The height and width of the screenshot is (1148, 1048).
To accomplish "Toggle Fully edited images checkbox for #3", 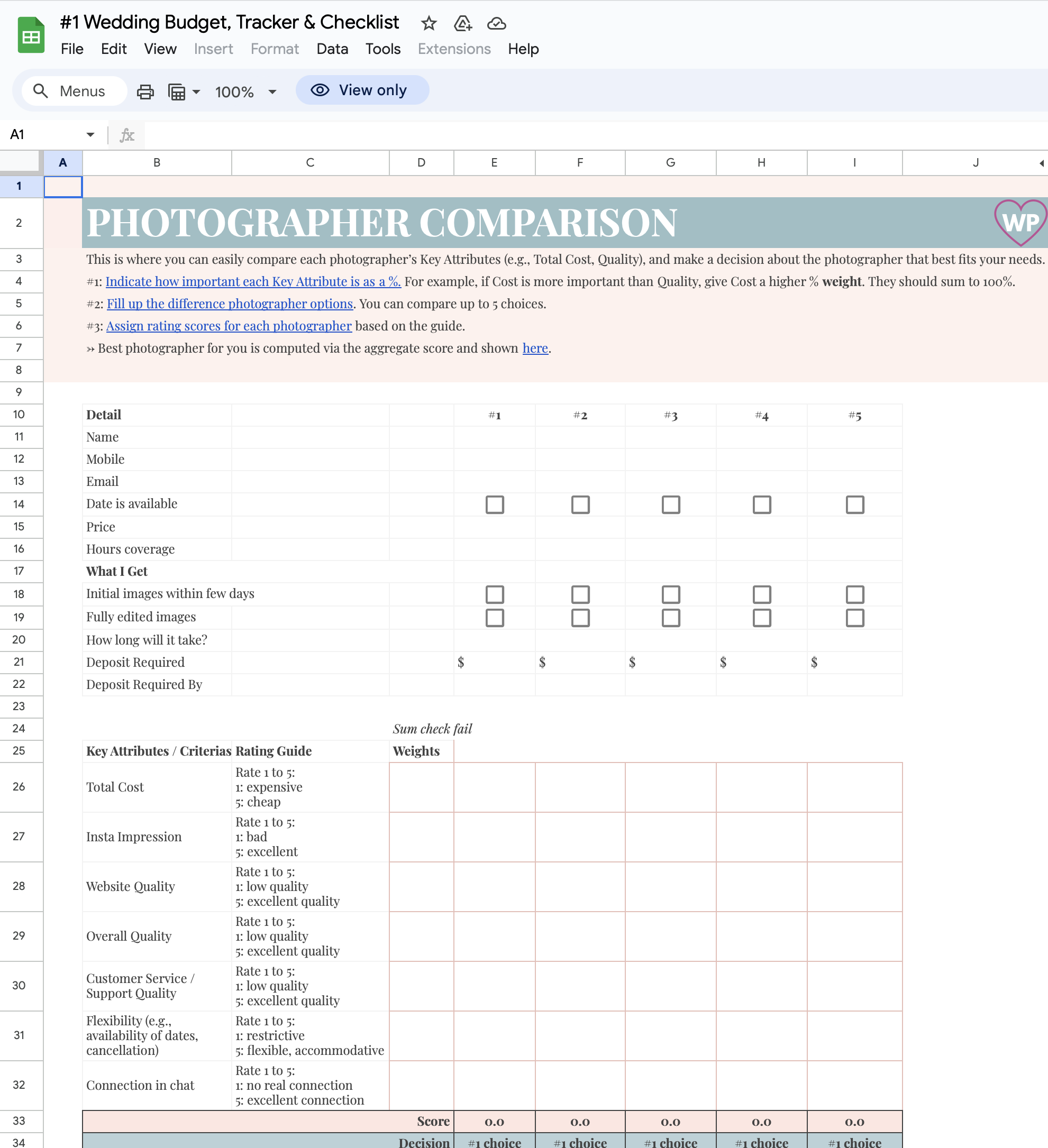I will [x=671, y=617].
